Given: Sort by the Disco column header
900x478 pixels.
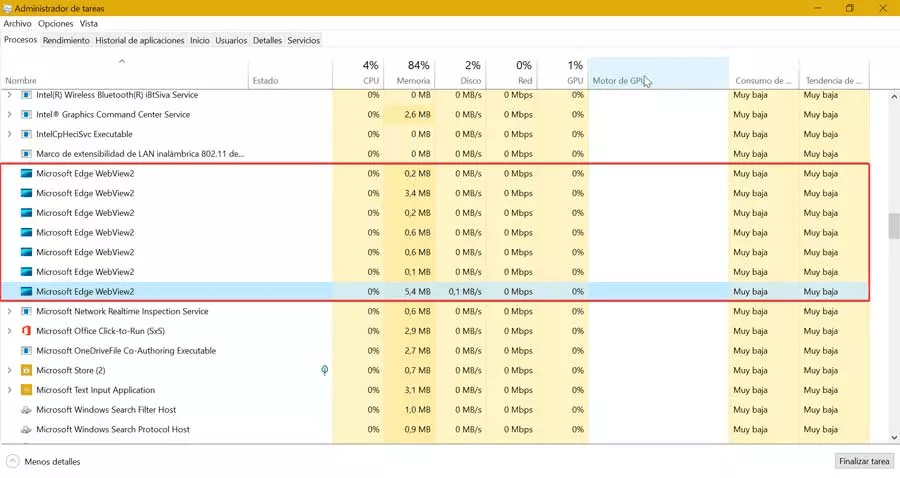Looking at the screenshot, I should pyautogui.click(x=461, y=73).
